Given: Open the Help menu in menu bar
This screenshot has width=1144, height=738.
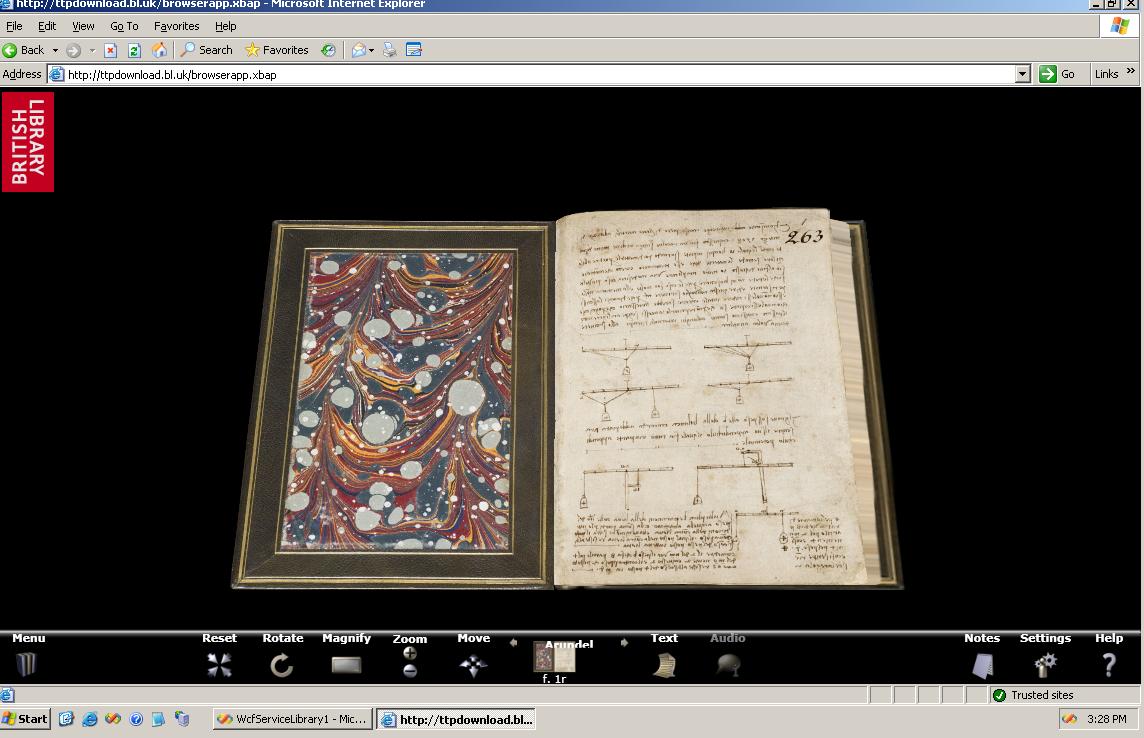Looking at the screenshot, I should 225,26.
